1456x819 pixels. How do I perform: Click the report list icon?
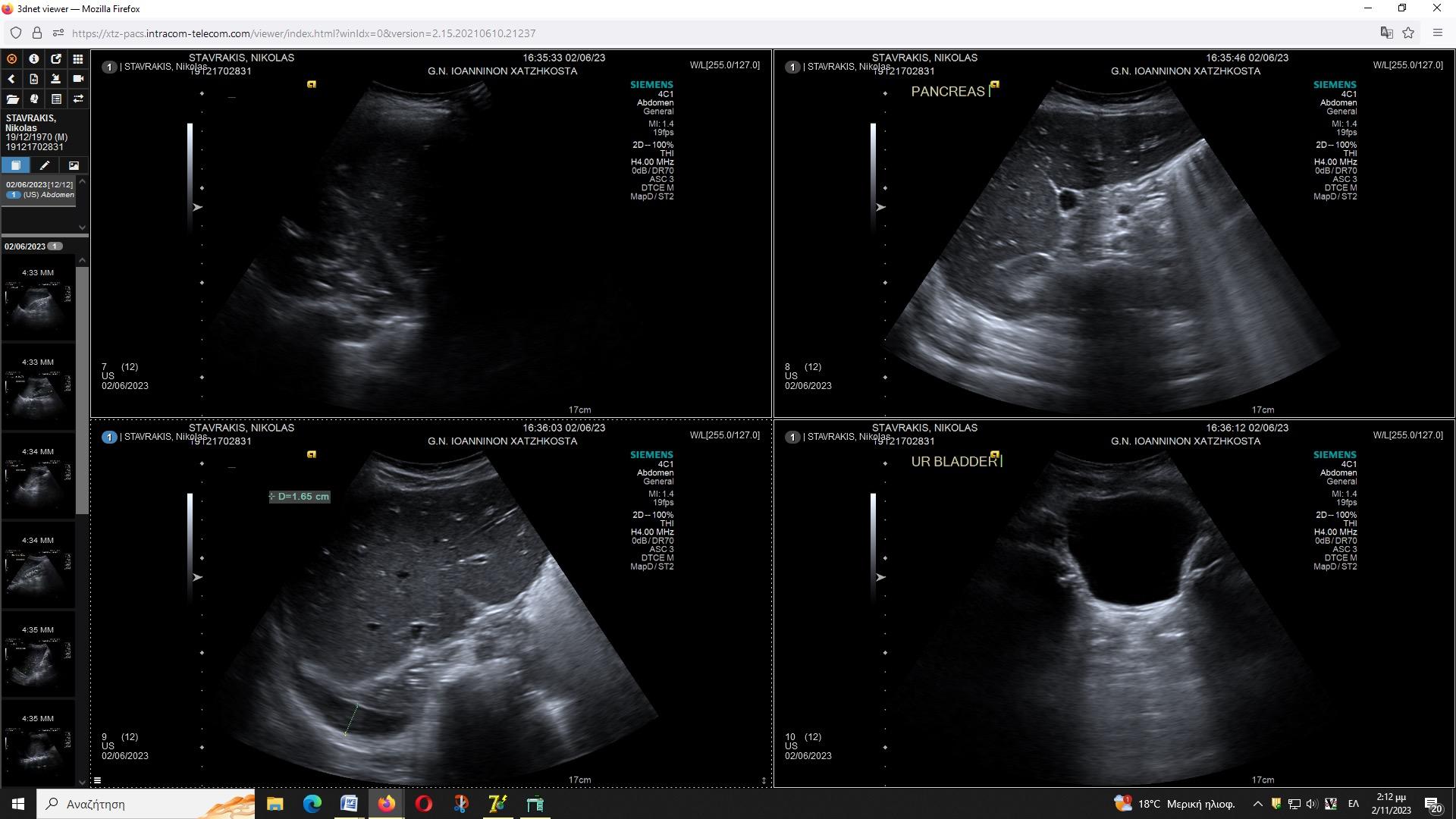[55, 99]
